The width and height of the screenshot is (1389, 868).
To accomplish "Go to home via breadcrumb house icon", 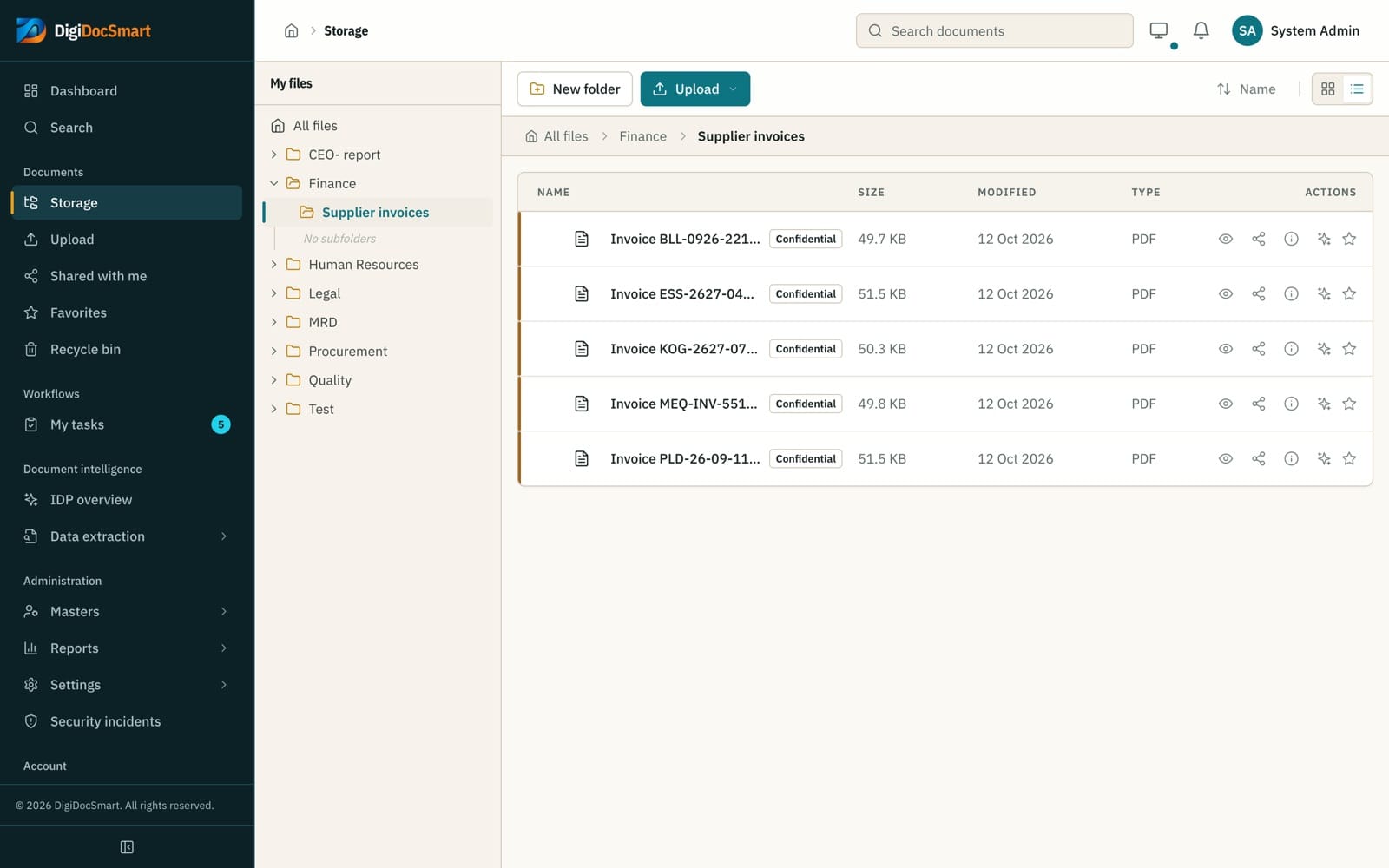I will point(291,30).
